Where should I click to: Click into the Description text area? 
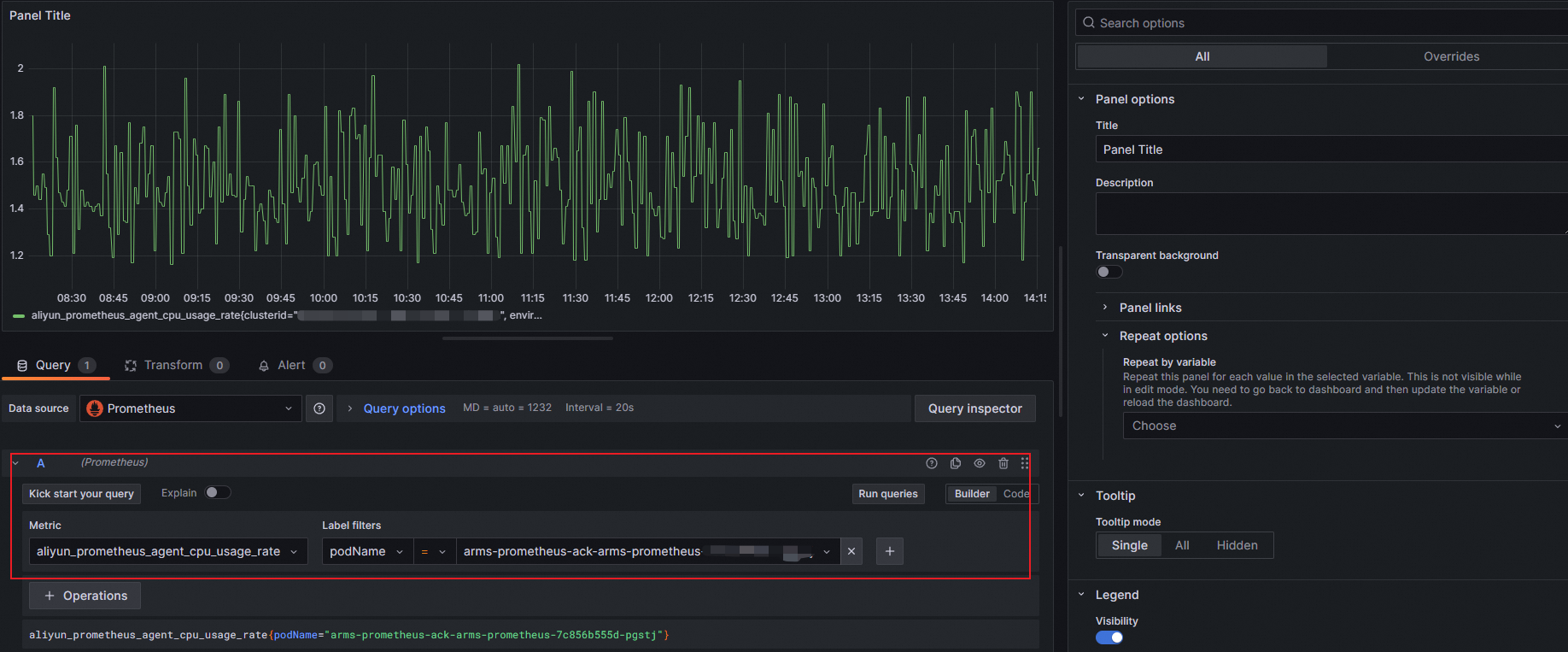(x=1332, y=214)
